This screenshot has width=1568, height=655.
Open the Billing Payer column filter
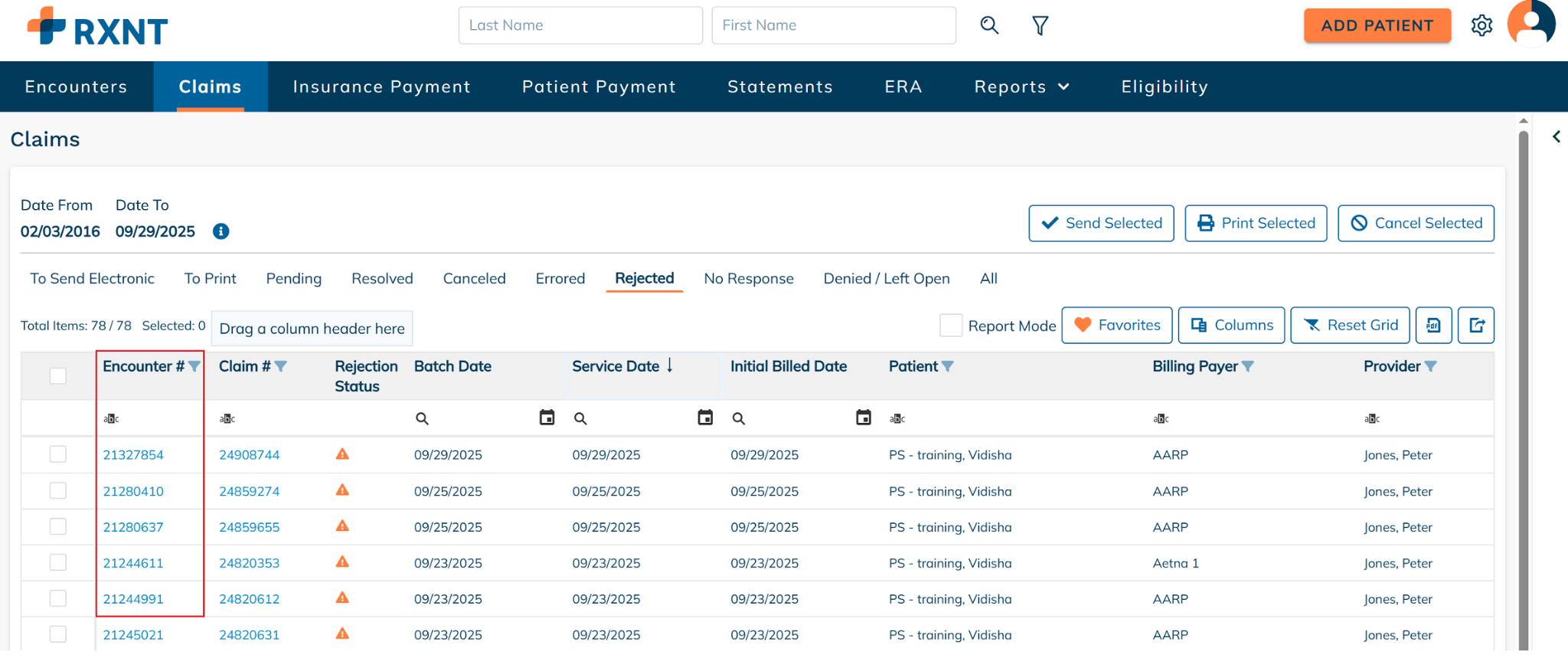(x=1247, y=367)
